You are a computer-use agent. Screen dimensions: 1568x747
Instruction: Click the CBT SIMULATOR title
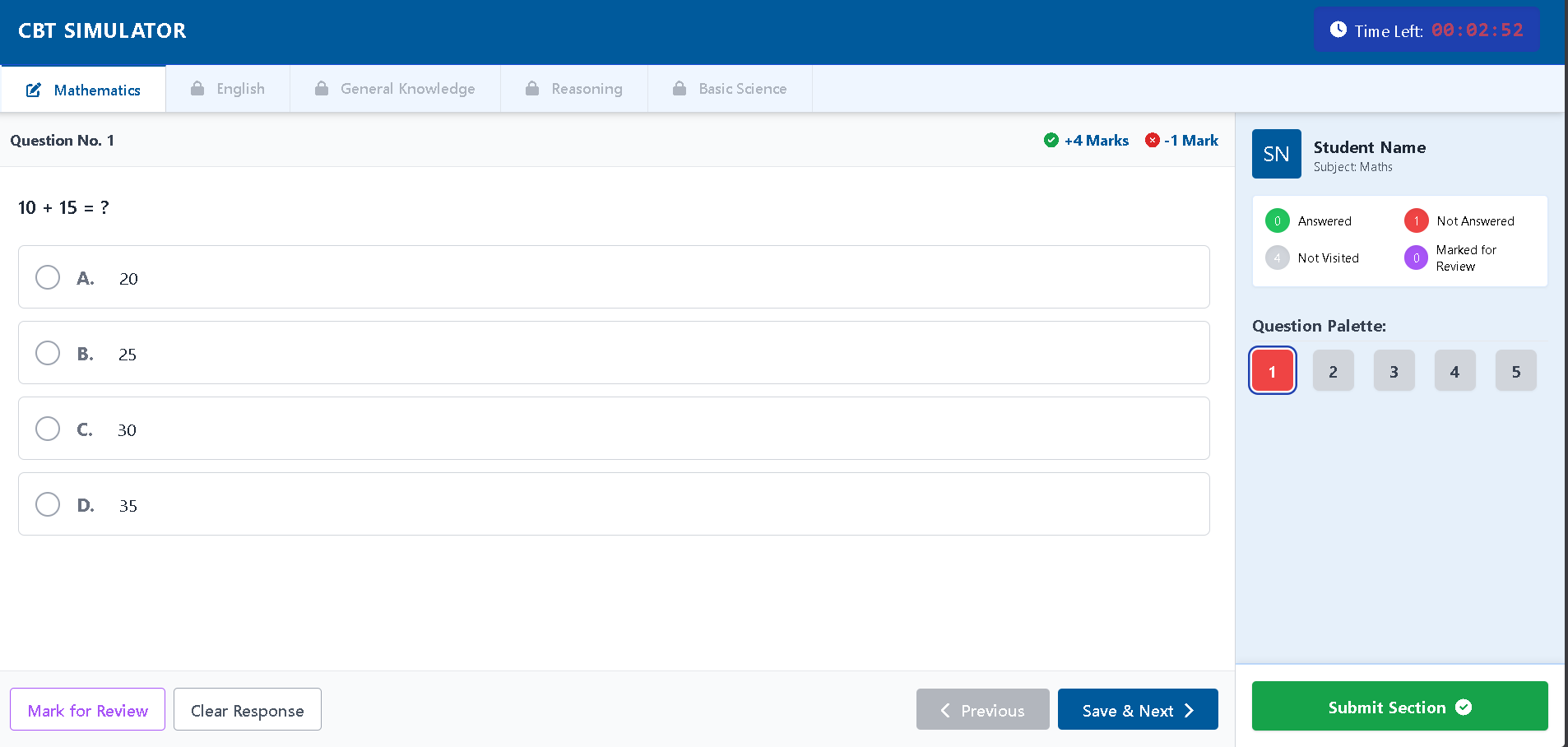coord(102,30)
